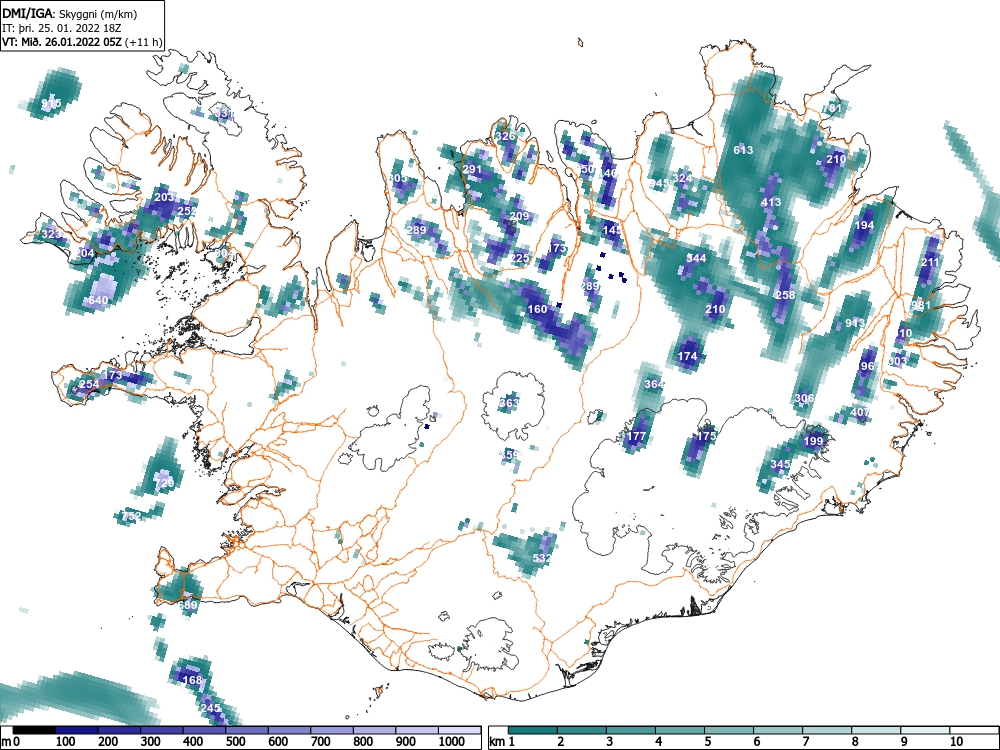Click the VT valid time line
This screenshot has height=750, width=1000.
click(82, 42)
